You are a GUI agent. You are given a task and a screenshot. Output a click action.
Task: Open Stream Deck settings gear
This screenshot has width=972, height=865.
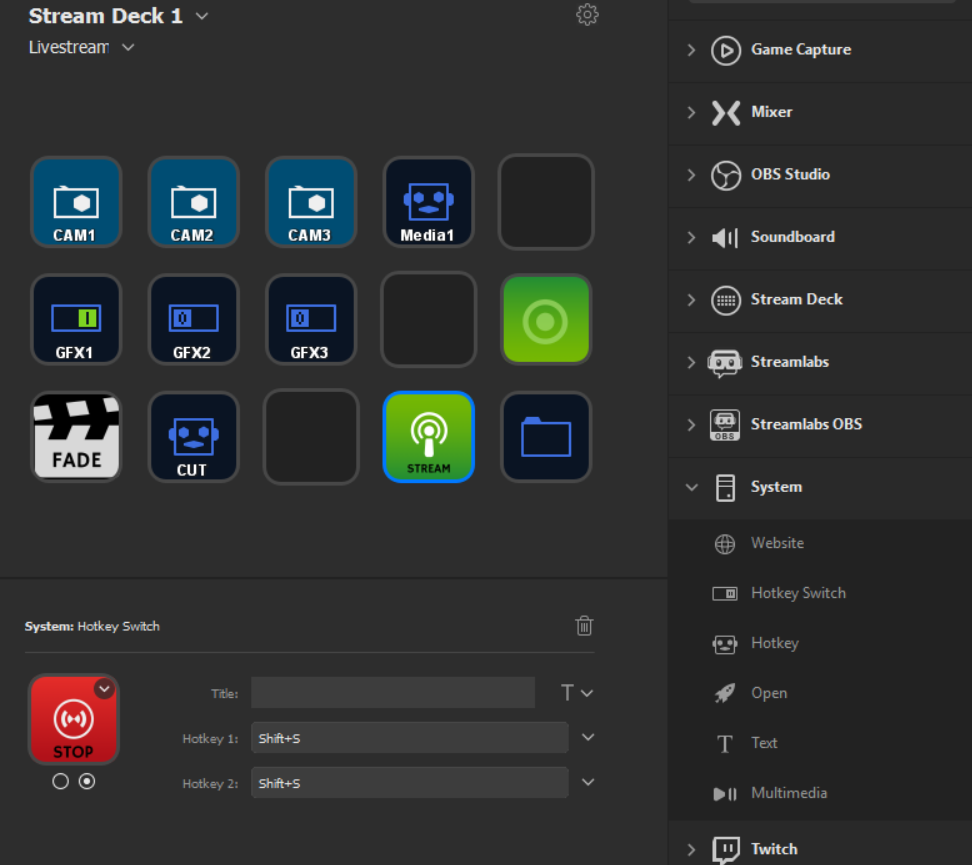pos(587,15)
